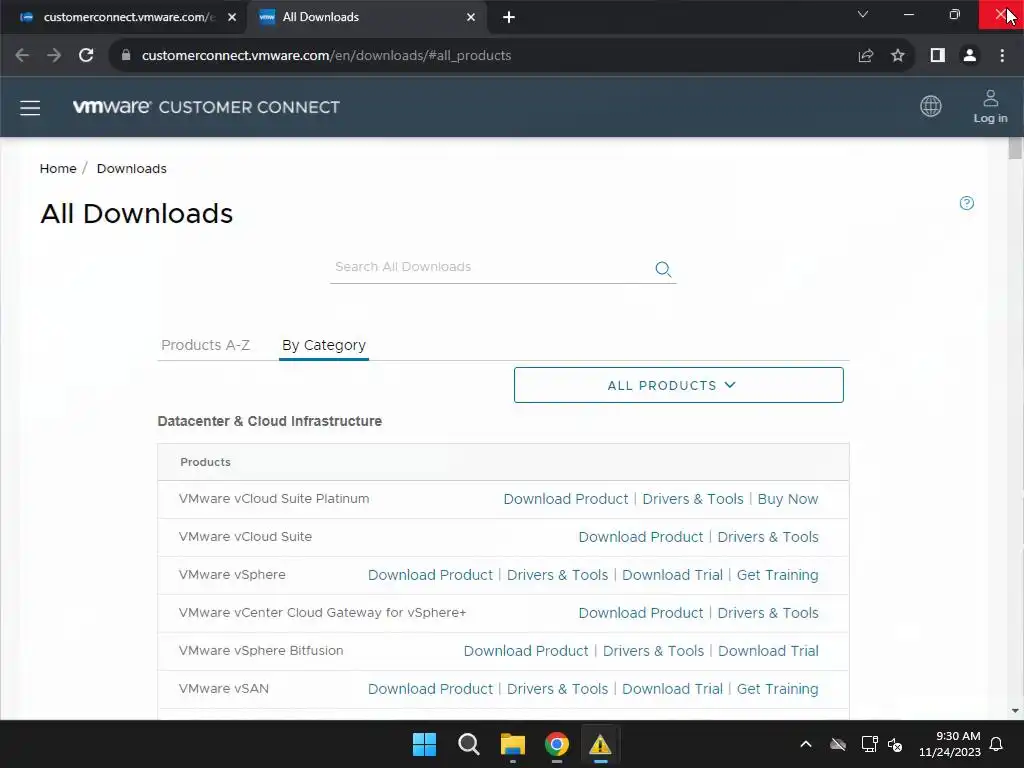
Task: Download Product for VMware vCloud Suite
Action: click(x=641, y=537)
